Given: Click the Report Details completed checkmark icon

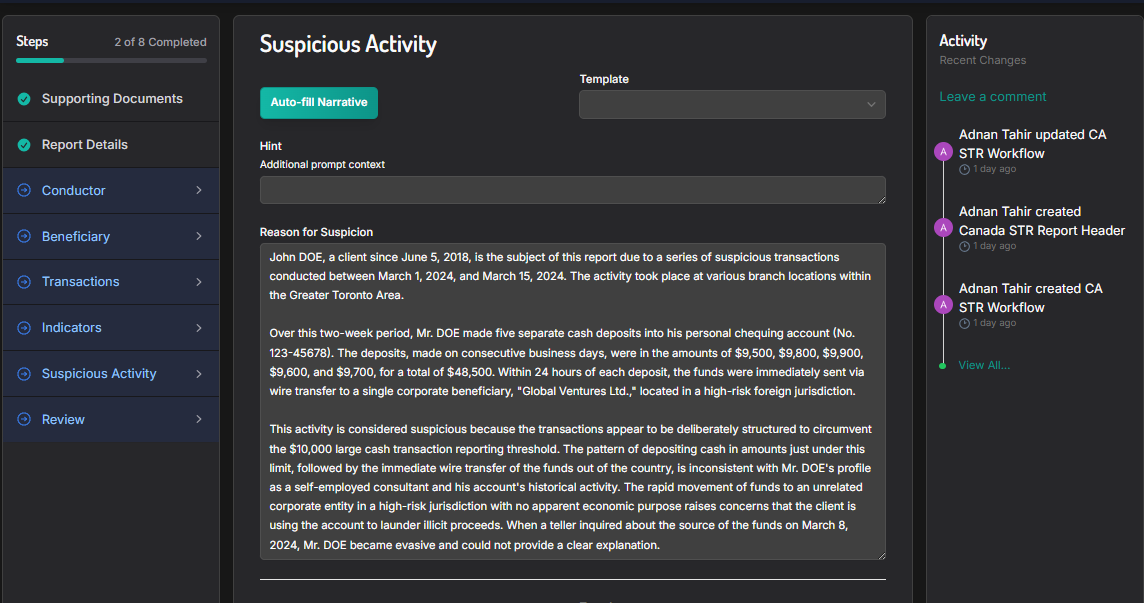Looking at the screenshot, I should click(x=24, y=145).
